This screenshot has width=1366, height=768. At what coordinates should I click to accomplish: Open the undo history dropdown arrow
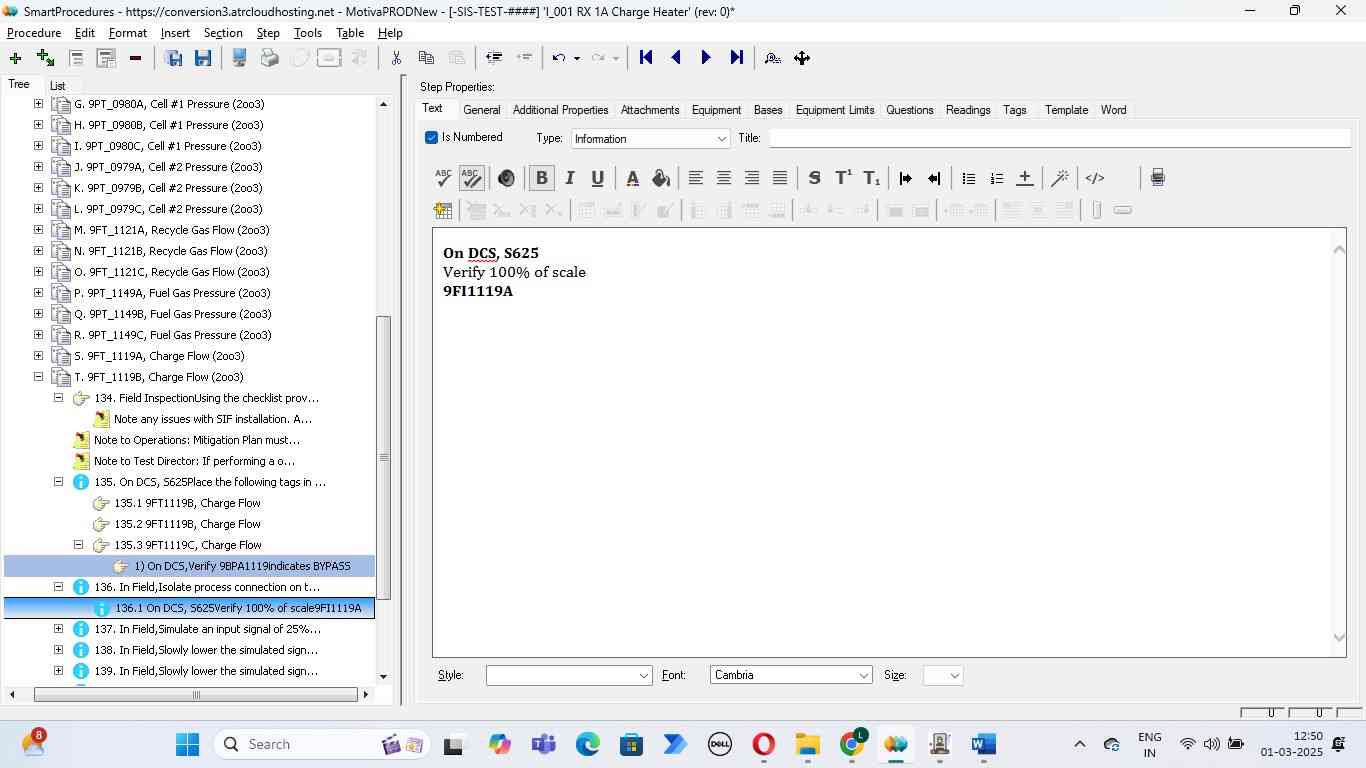coord(577,58)
